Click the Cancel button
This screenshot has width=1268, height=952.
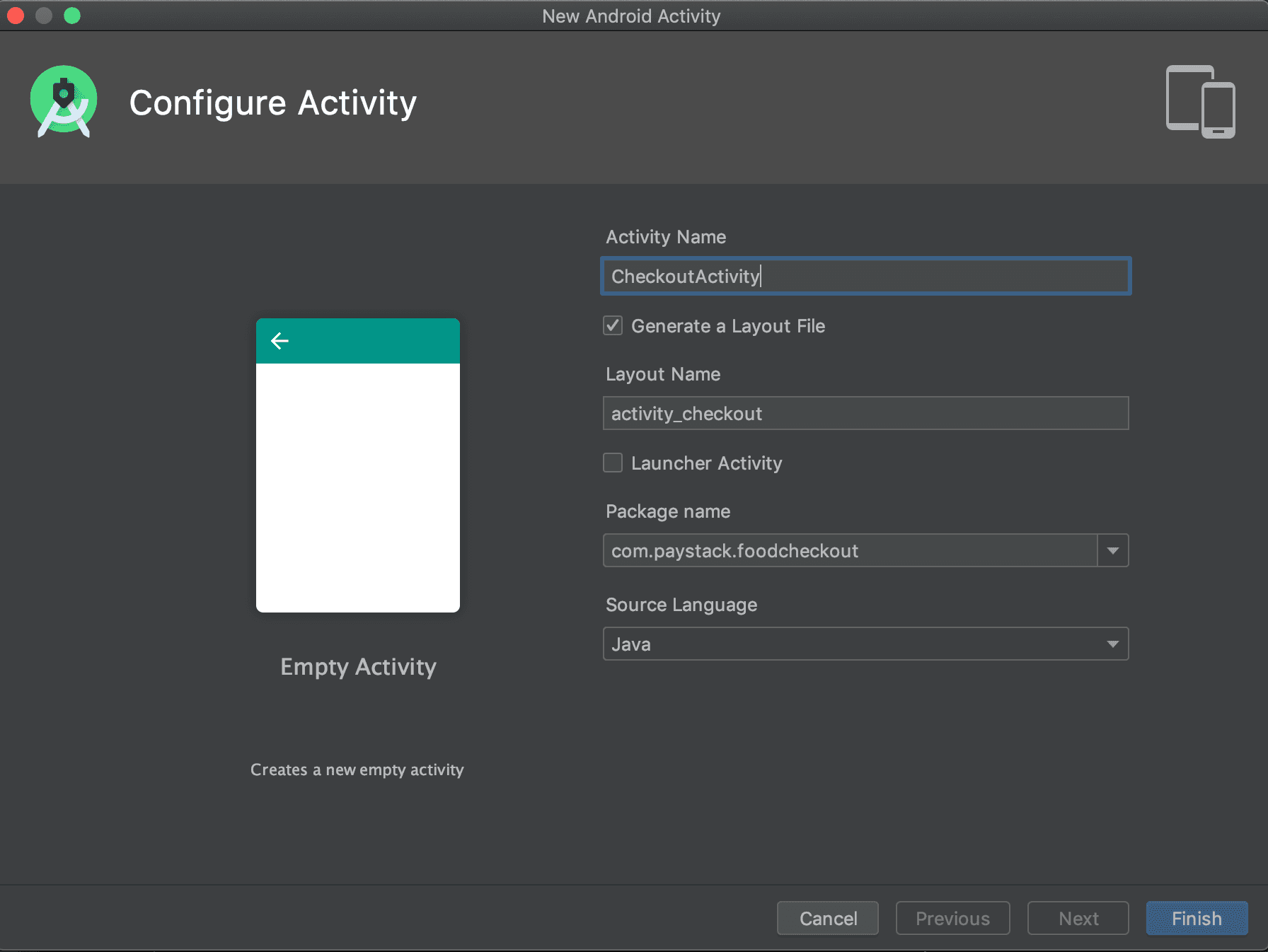[x=828, y=918]
